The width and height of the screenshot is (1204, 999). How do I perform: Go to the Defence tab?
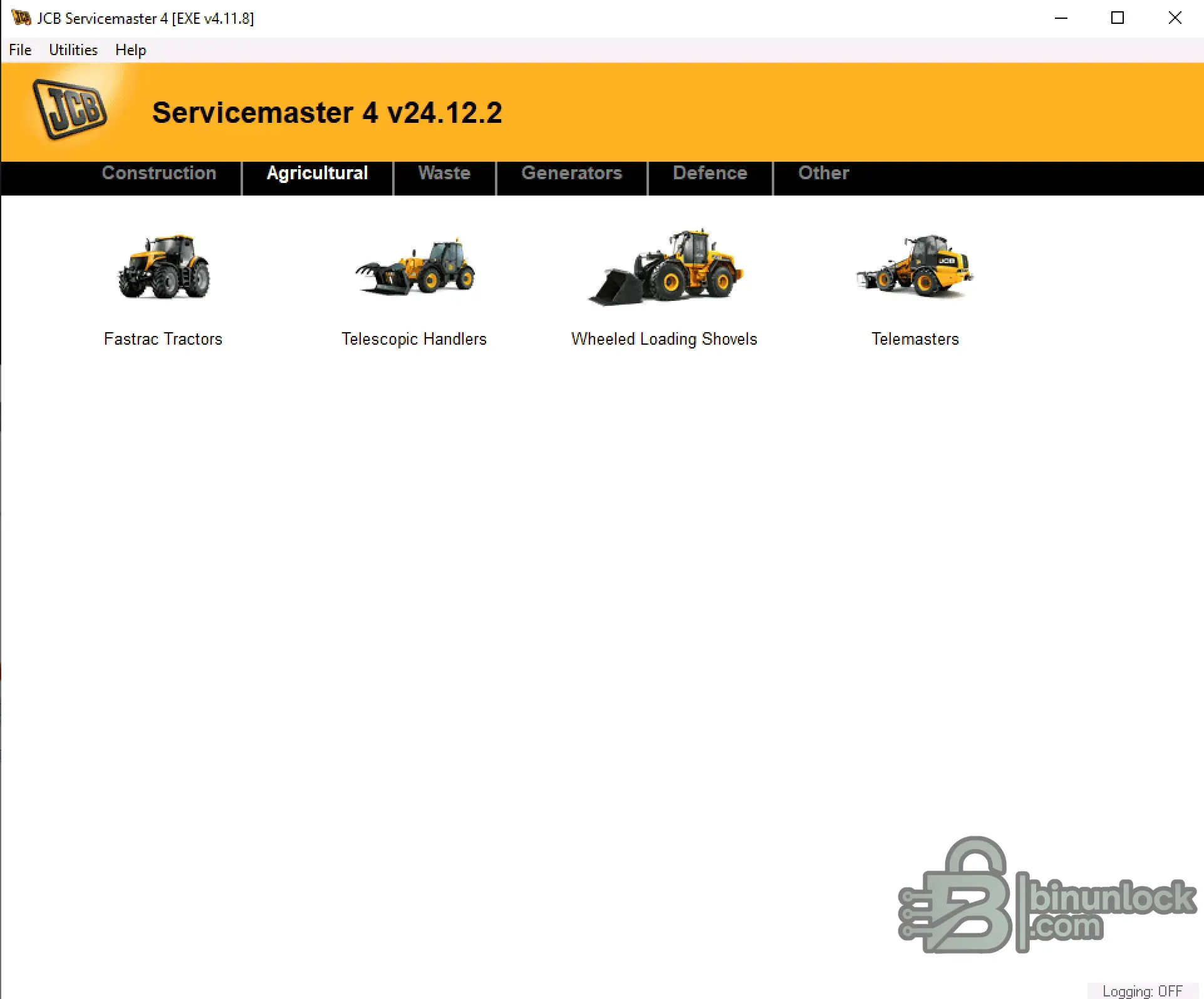pyautogui.click(x=710, y=173)
